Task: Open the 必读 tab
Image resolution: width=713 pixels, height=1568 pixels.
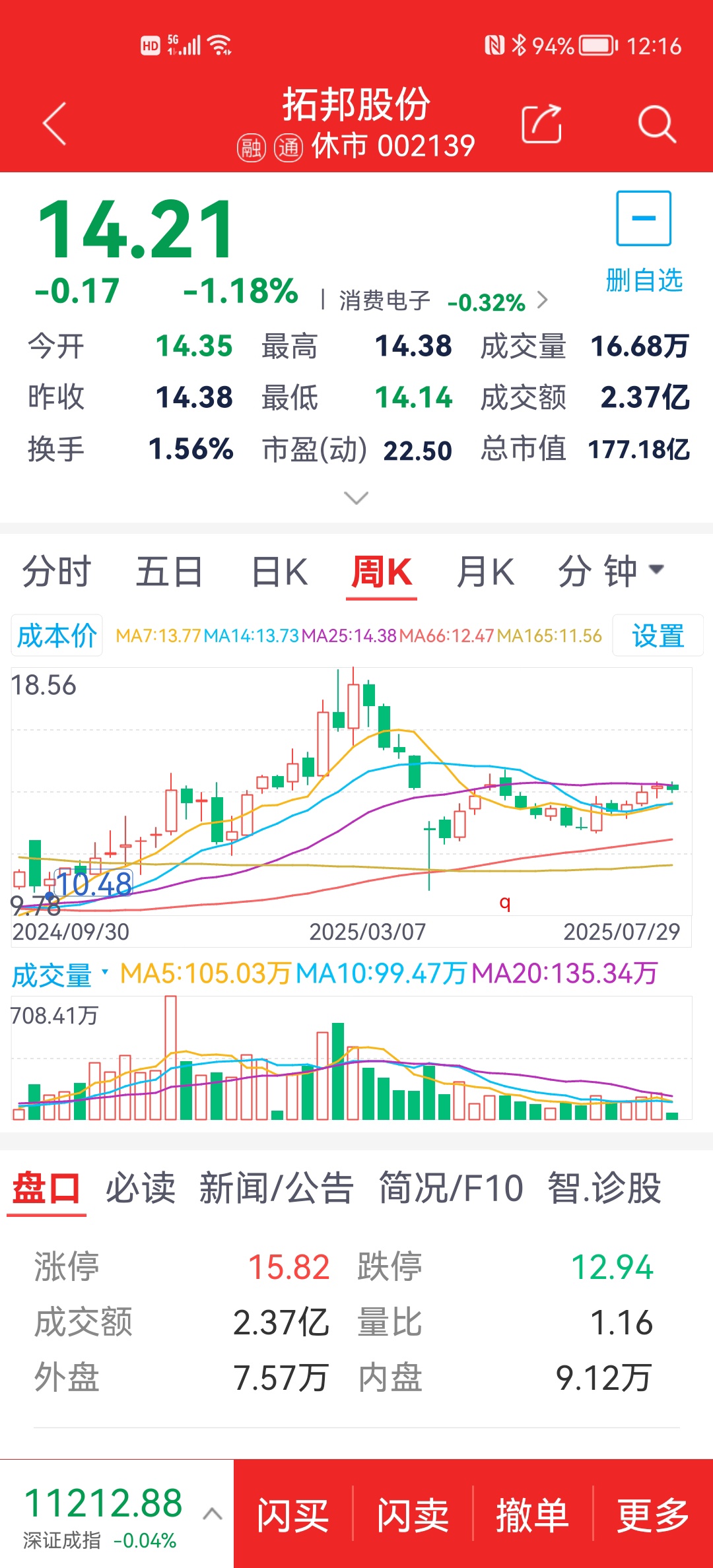Action: coord(141,1189)
